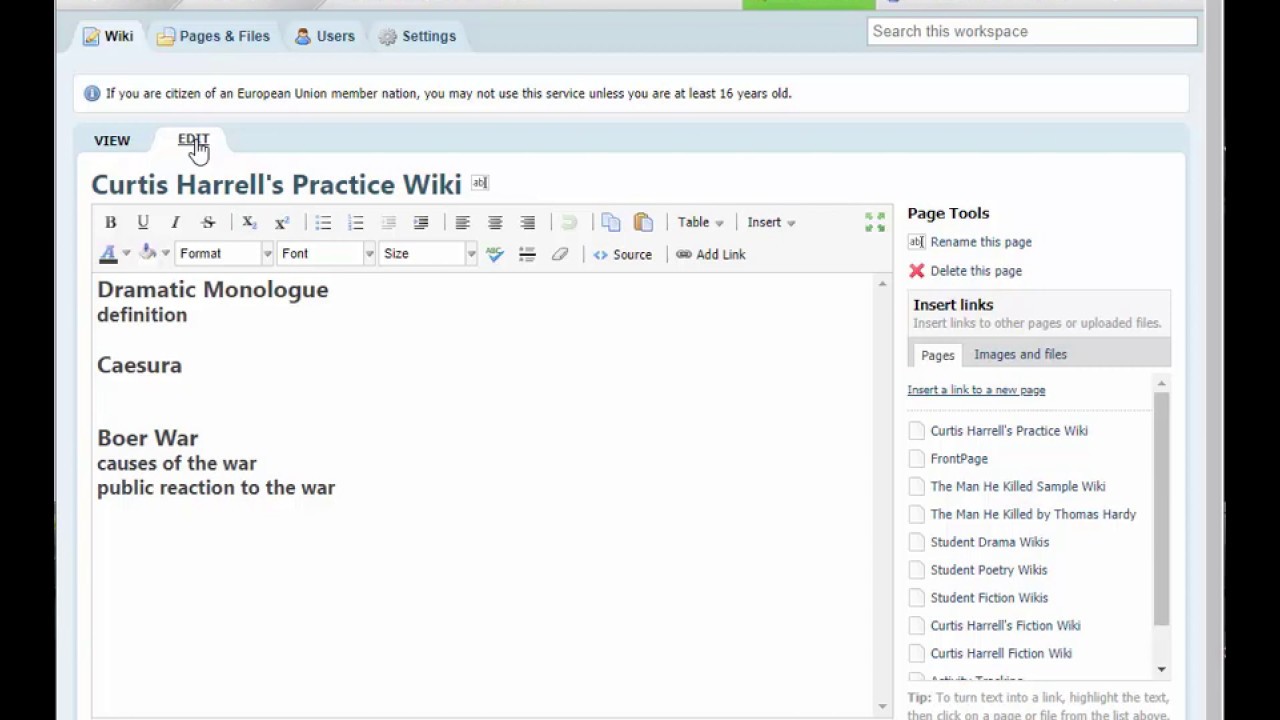Click the undo arrow icon
This screenshot has height=720, width=1280.
tap(569, 222)
